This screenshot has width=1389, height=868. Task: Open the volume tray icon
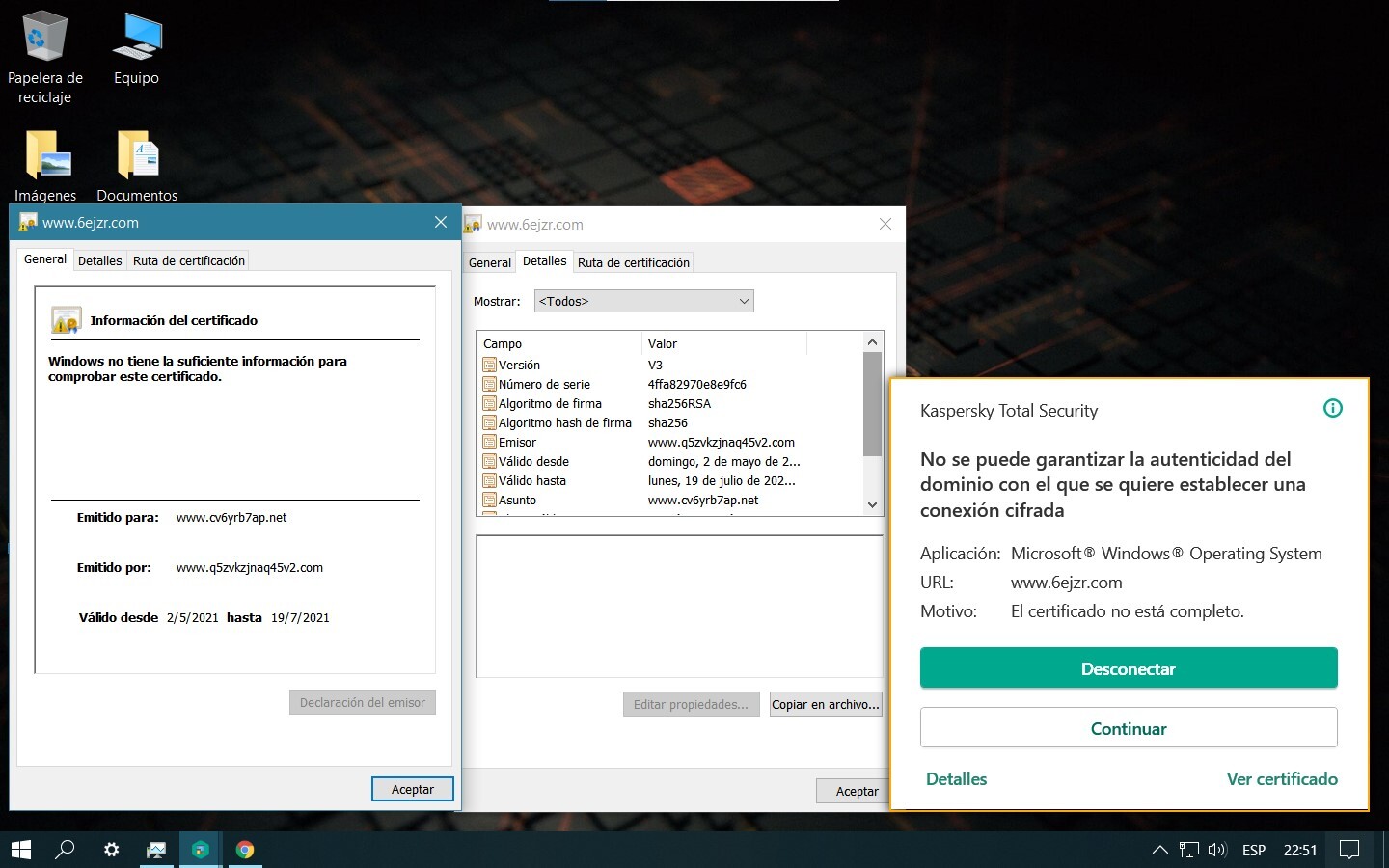click(x=1217, y=850)
